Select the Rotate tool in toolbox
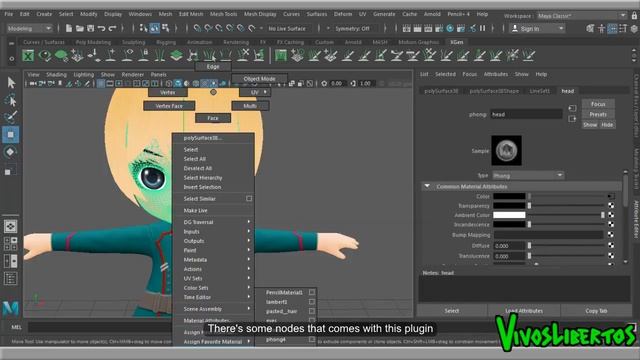Viewport: 640px width, 360px height. [x=10, y=152]
